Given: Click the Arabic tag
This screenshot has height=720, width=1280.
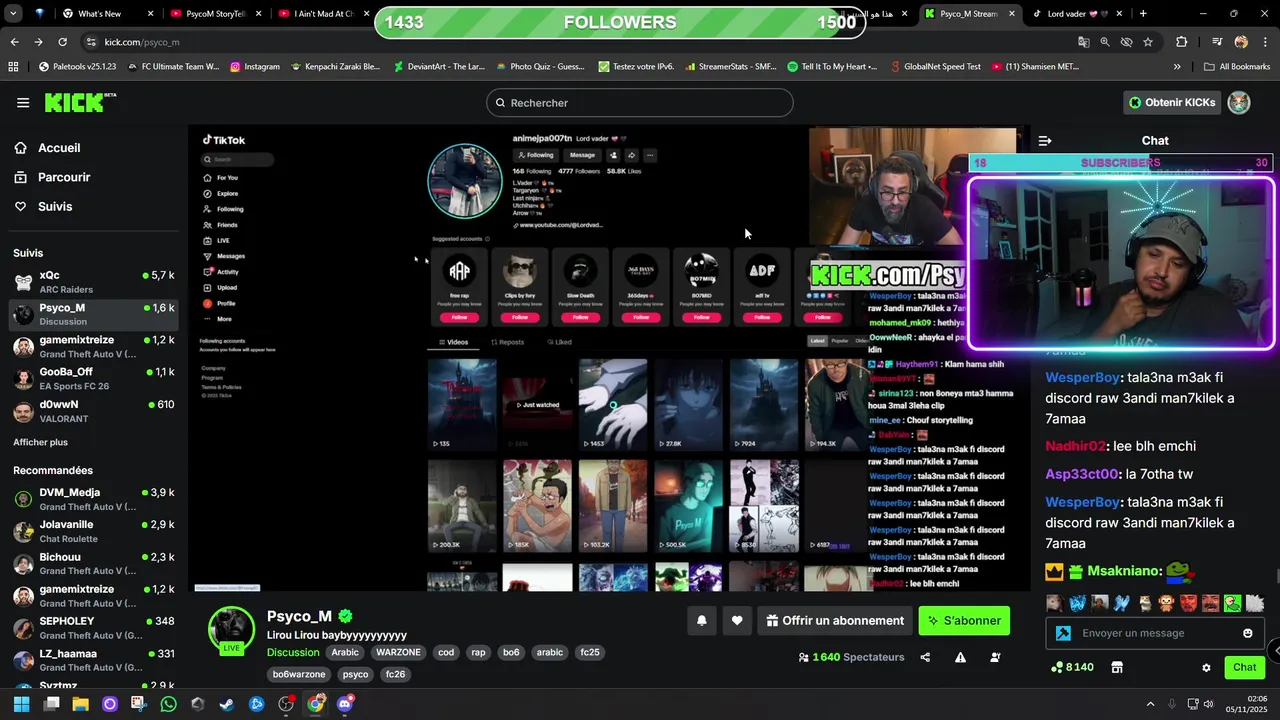Looking at the screenshot, I should click(x=345, y=652).
